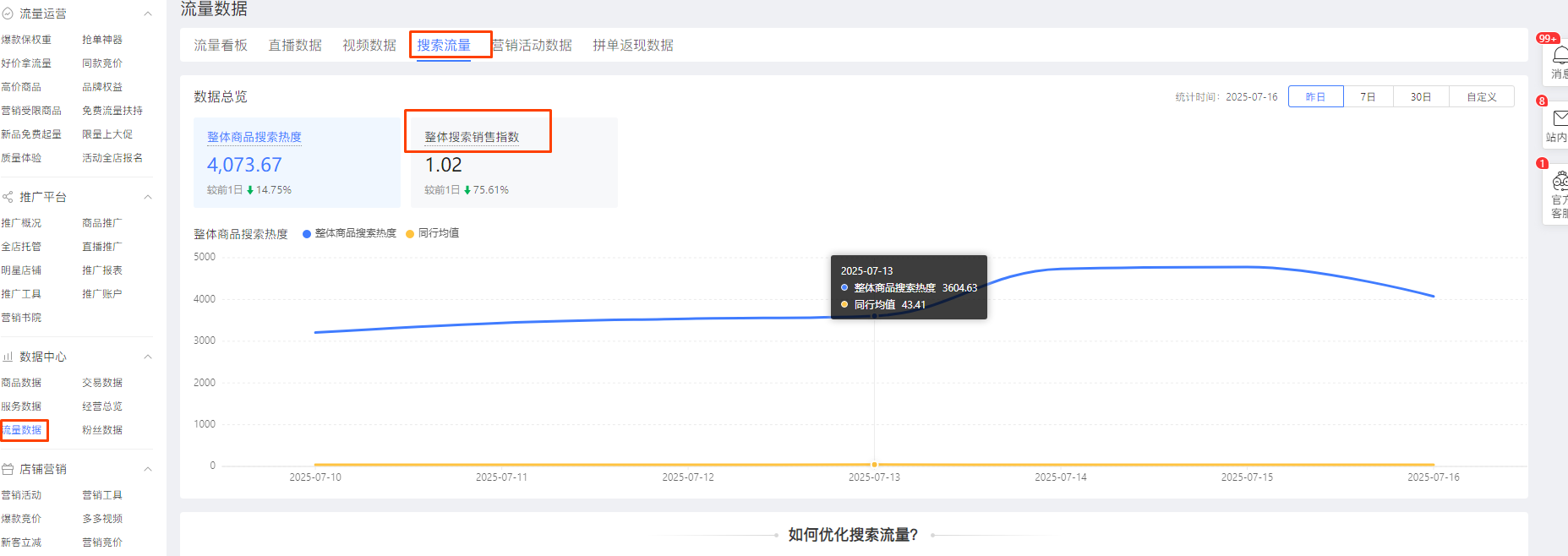1568x556 pixels.
Task: Open 流量数据 in the sidebar
Action: [22, 430]
